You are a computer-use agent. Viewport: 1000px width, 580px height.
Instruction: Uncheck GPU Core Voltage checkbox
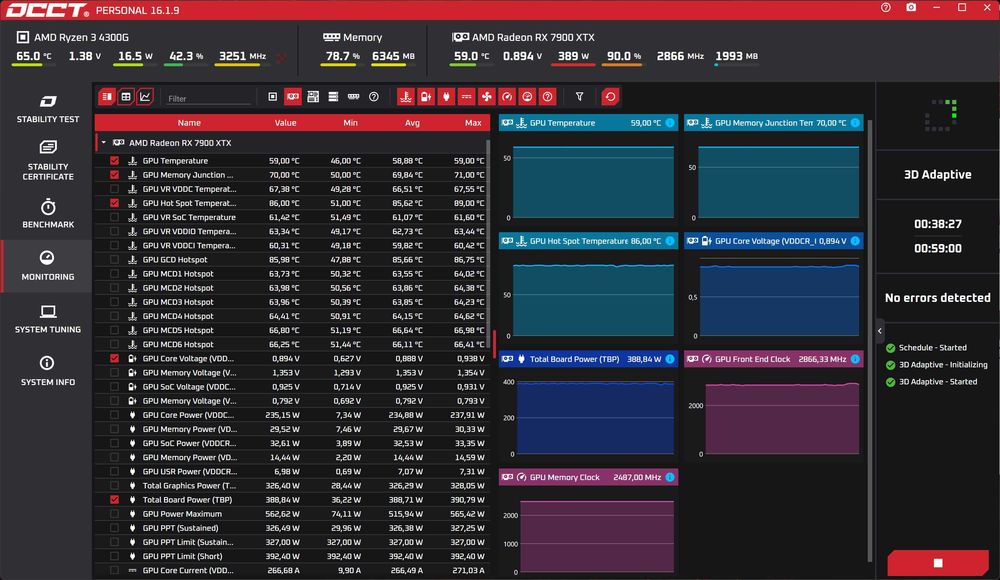pyautogui.click(x=114, y=359)
